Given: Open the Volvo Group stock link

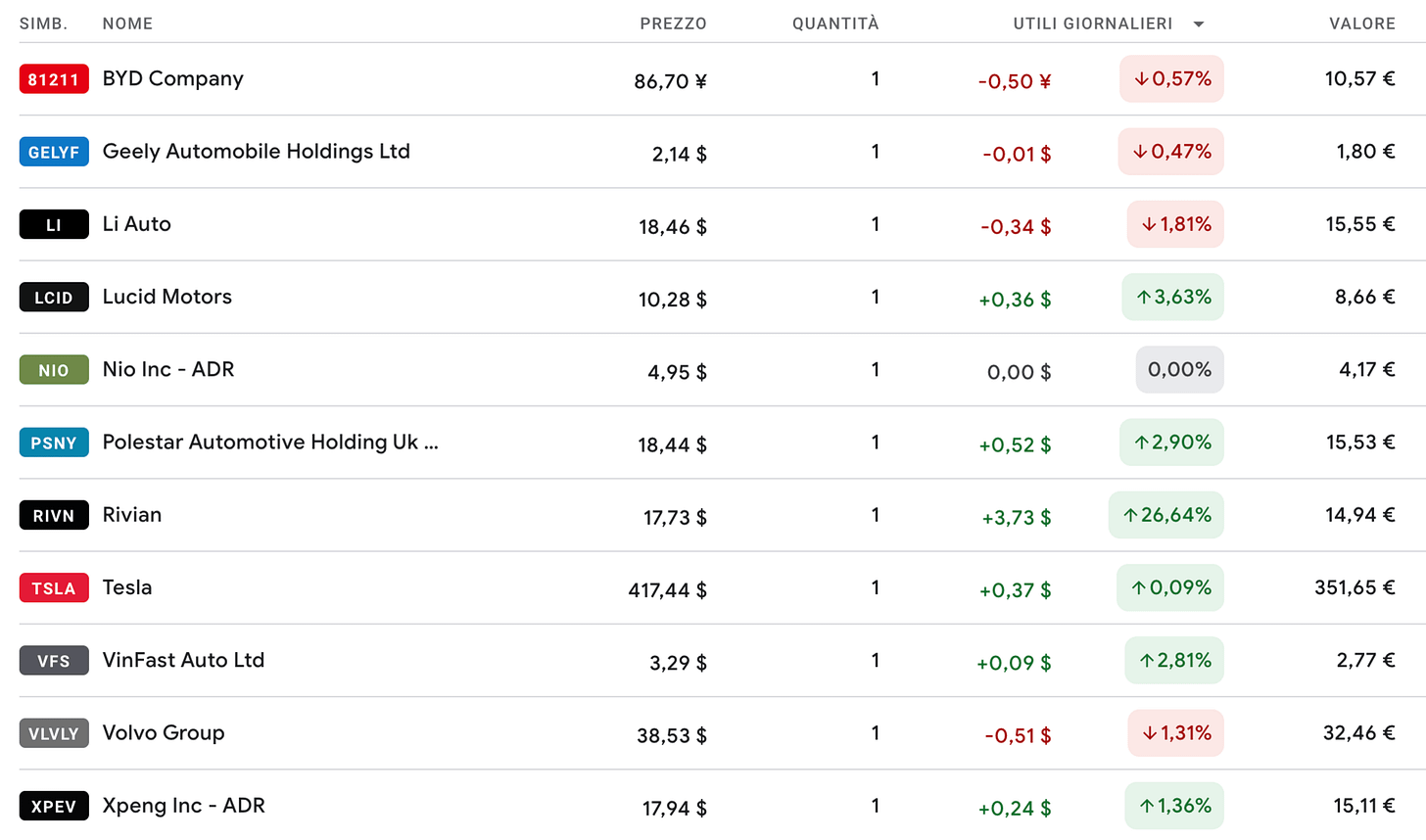Looking at the screenshot, I should pos(164,732).
